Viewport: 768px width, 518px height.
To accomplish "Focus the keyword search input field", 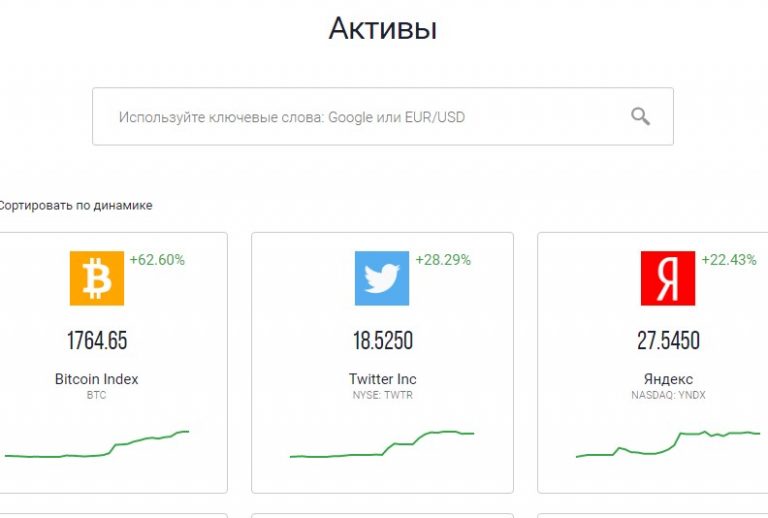I will [x=383, y=117].
